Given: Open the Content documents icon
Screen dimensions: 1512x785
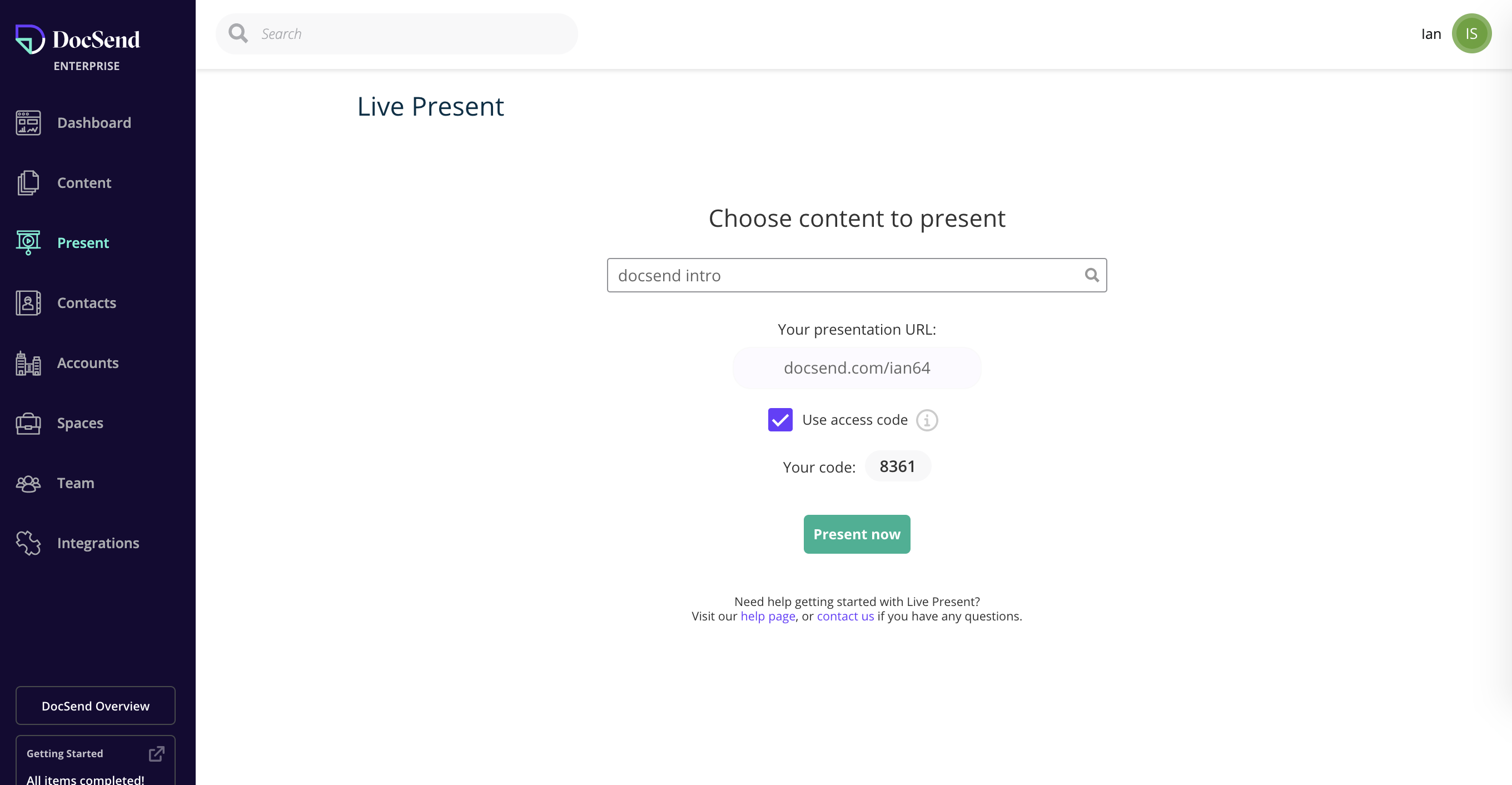Looking at the screenshot, I should [28, 182].
